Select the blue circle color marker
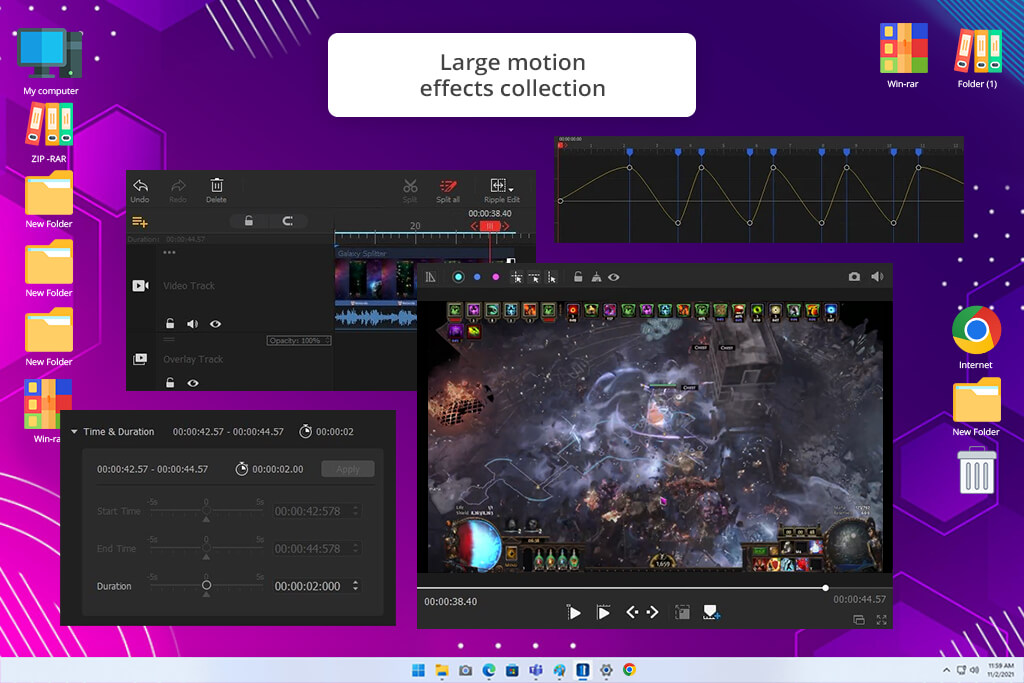1024x683 pixels. (477, 277)
